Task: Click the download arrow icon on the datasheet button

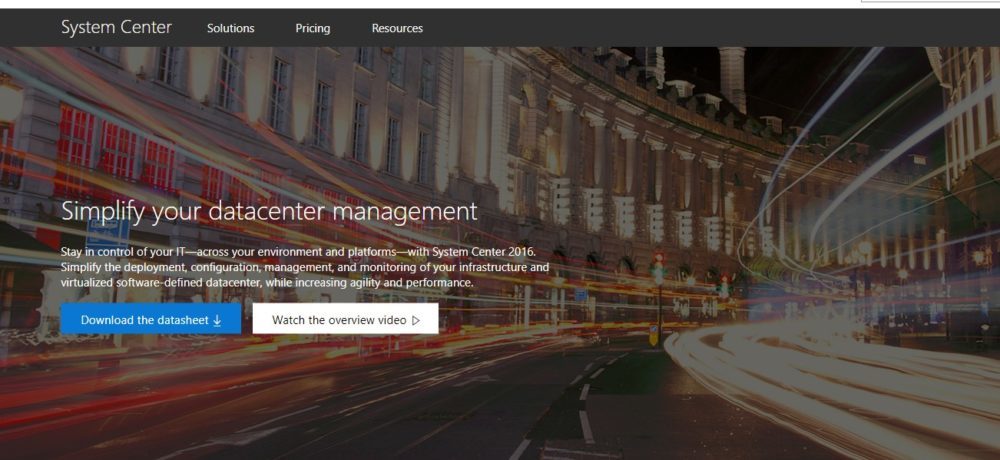Action: click(217, 320)
